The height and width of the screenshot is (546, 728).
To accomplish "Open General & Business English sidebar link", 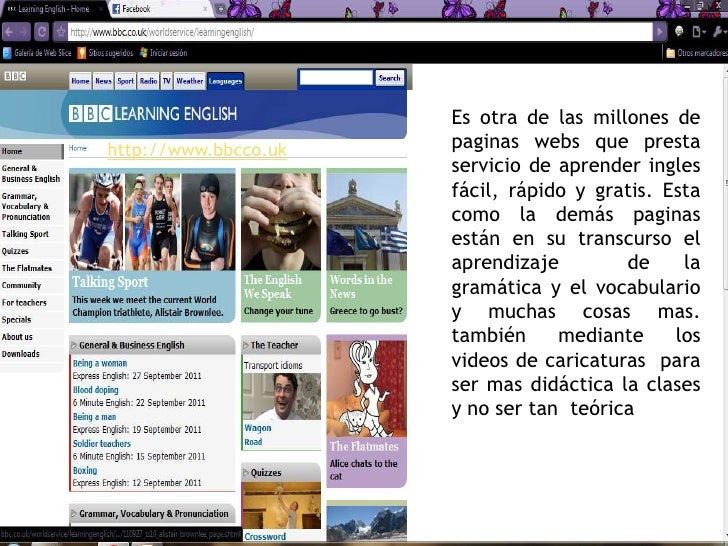I will click(32, 174).
